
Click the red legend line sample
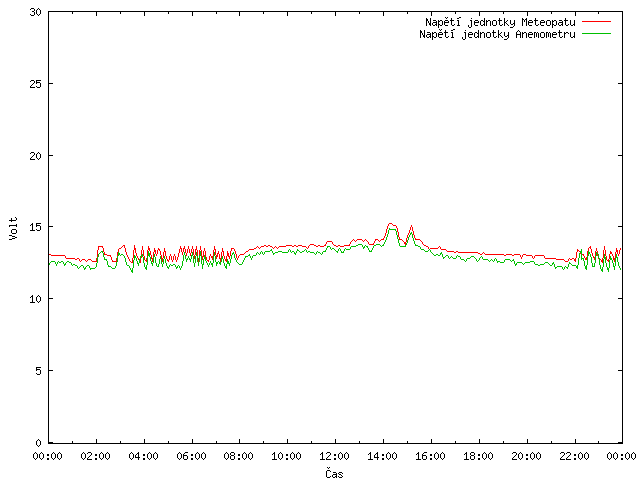596,22
